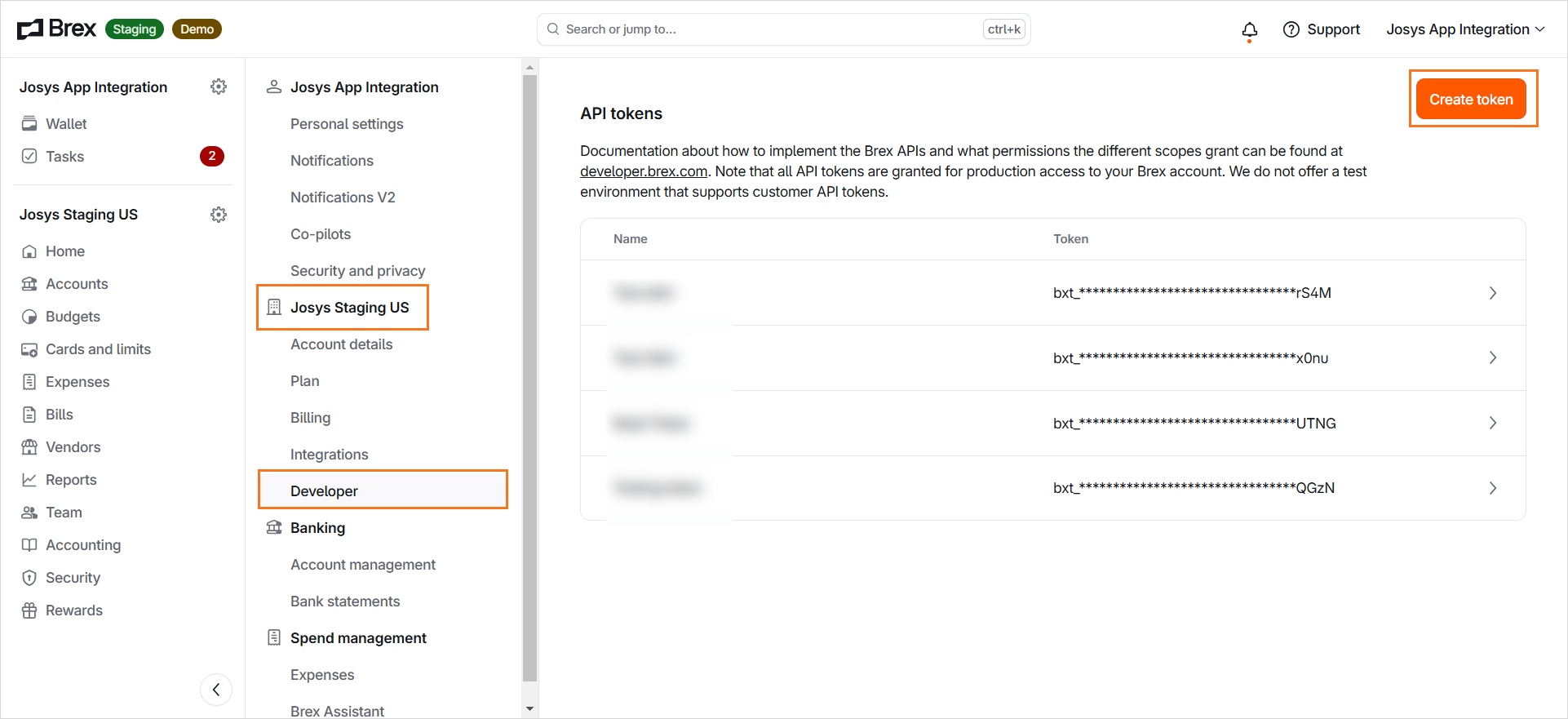The width and height of the screenshot is (1568, 719).
Task: Open Notifications V2 settings
Action: 343,198
